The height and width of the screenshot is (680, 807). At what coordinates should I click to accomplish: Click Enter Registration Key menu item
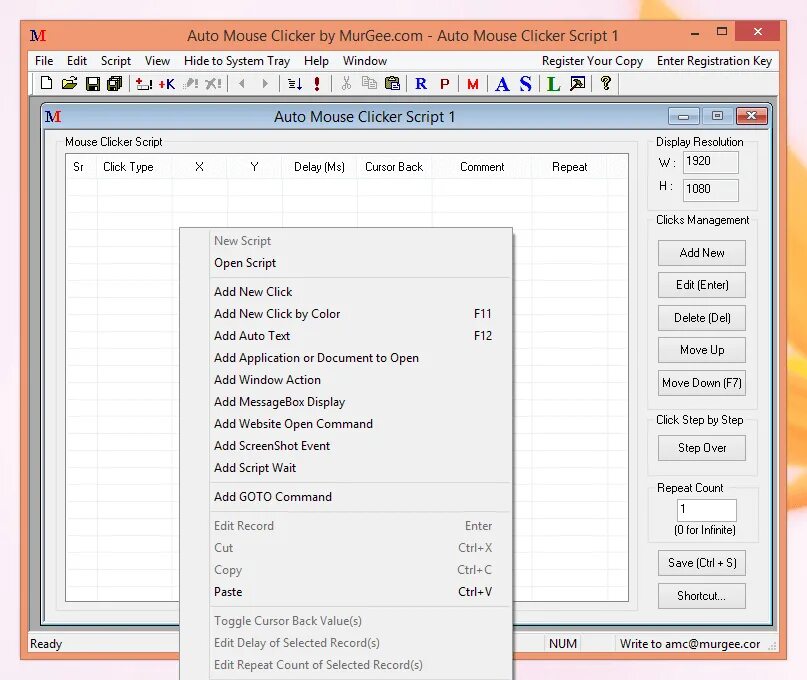click(714, 61)
